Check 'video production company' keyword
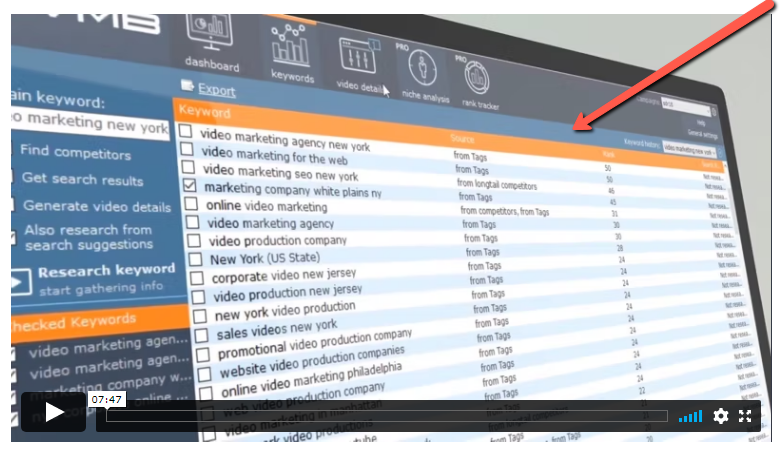Screen dimensions: 780x450 194,241
